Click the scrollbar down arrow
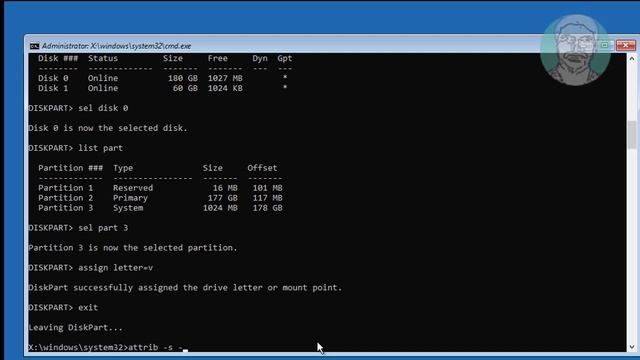 pyautogui.click(x=632, y=347)
